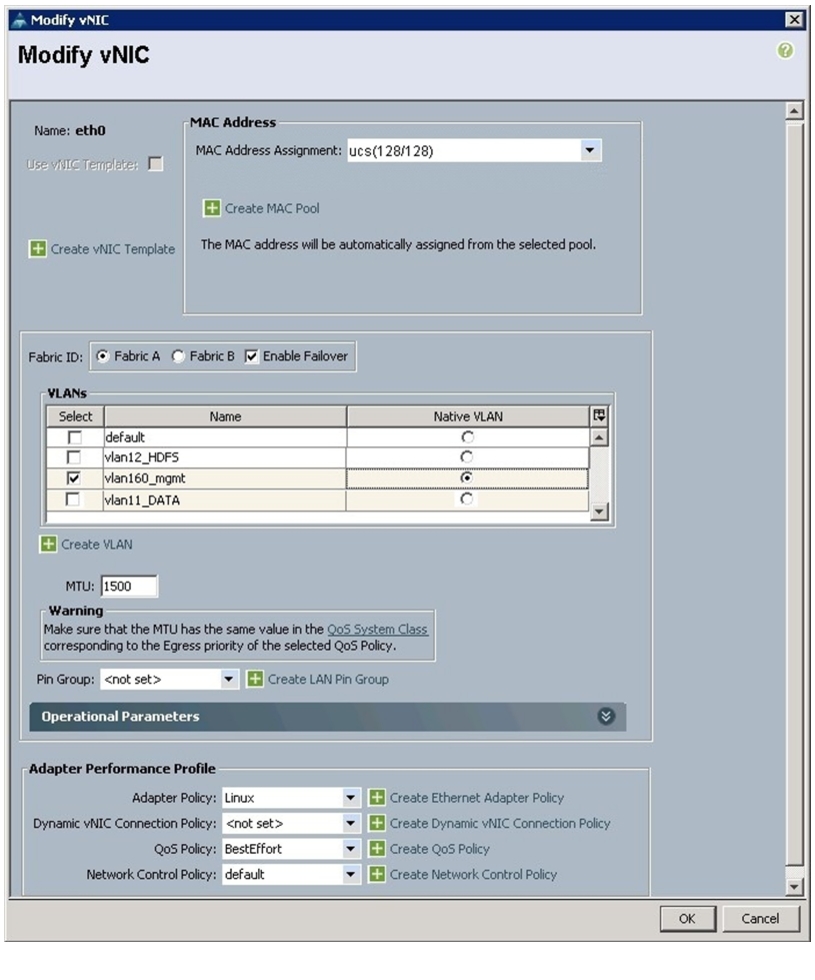Viewport: 815px width, 980px height.
Task: Select the Fabric B radio button
Action: (178, 356)
